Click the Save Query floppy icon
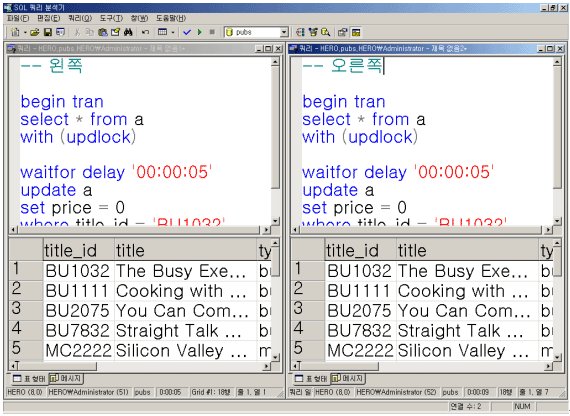 [48, 32]
